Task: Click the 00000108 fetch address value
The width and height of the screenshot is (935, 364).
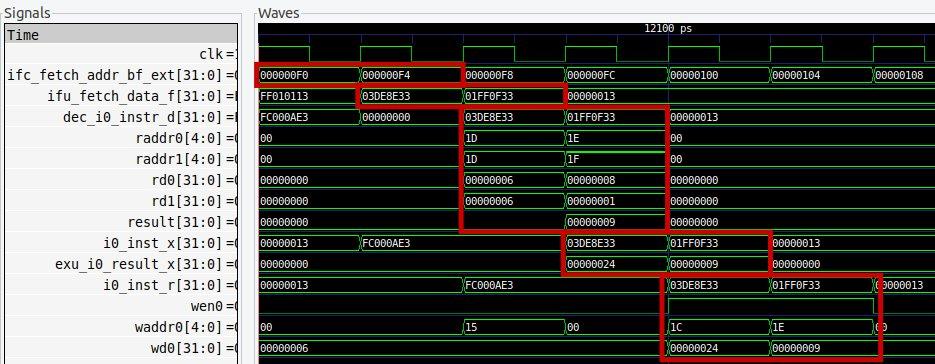Action: [x=899, y=75]
